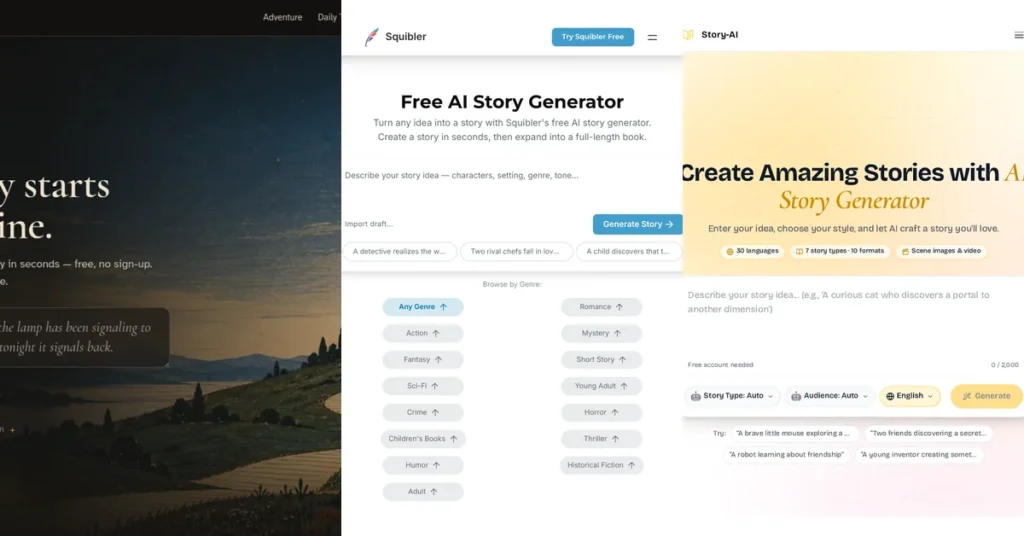Click the Free AI Story Generator heading
The image size is (1024, 536).
pyautogui.click(x=512, y=102)
